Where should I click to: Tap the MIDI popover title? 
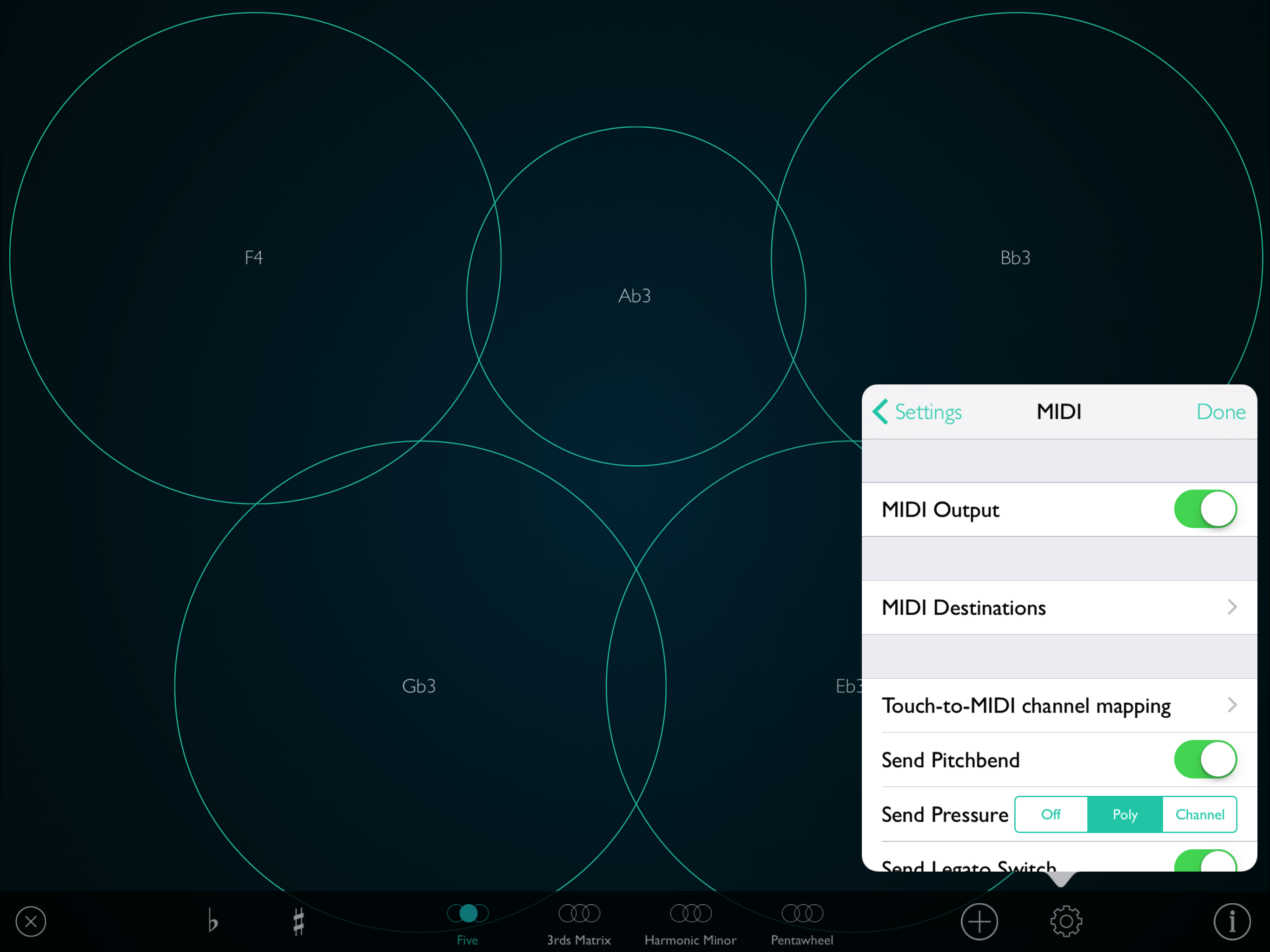tap(1058, 412)
